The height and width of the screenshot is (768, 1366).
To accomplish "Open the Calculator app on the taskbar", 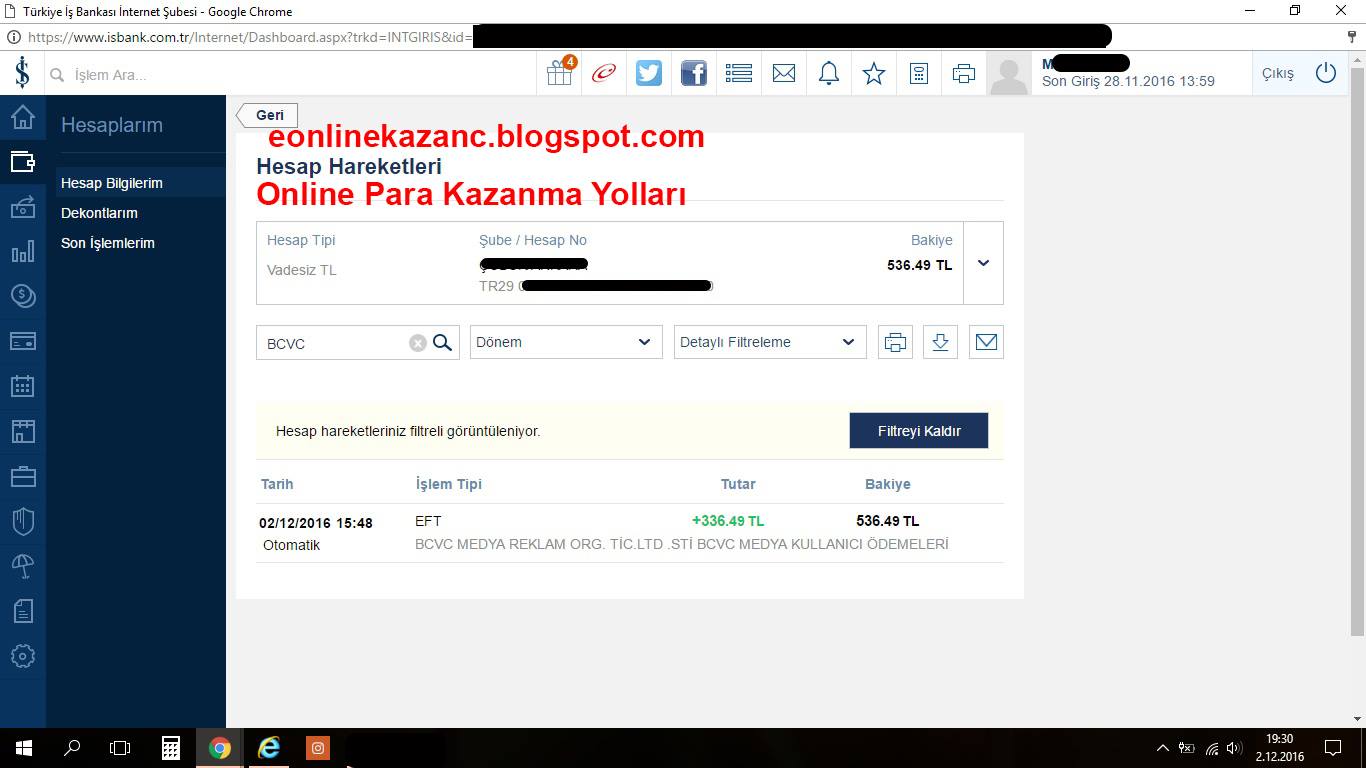I will pos(171,748).
